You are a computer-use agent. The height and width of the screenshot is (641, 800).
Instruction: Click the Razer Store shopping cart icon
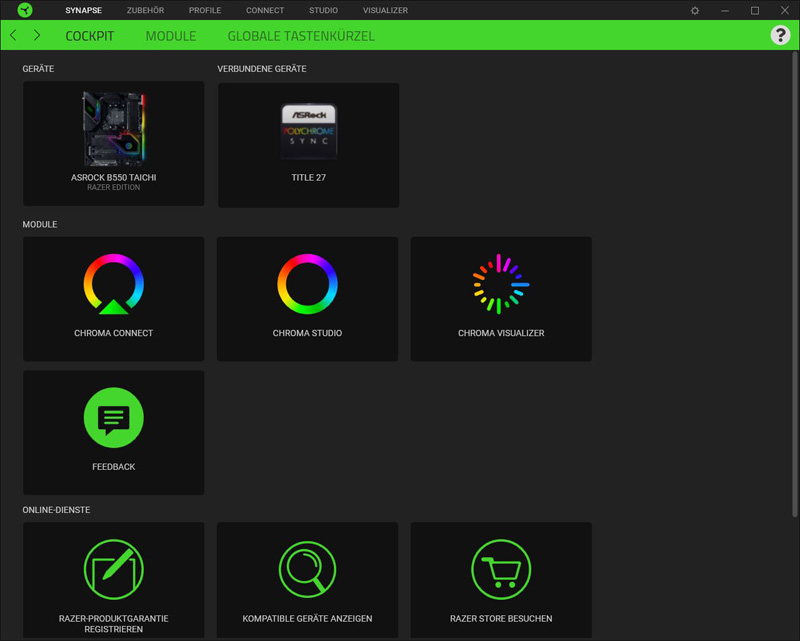501,569
